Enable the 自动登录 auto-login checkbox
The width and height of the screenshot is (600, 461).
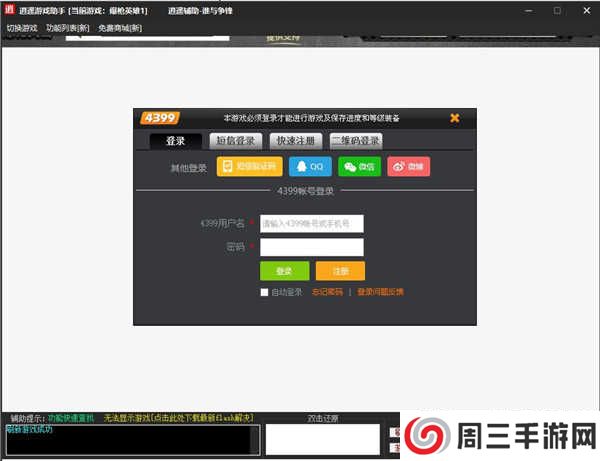264,292
